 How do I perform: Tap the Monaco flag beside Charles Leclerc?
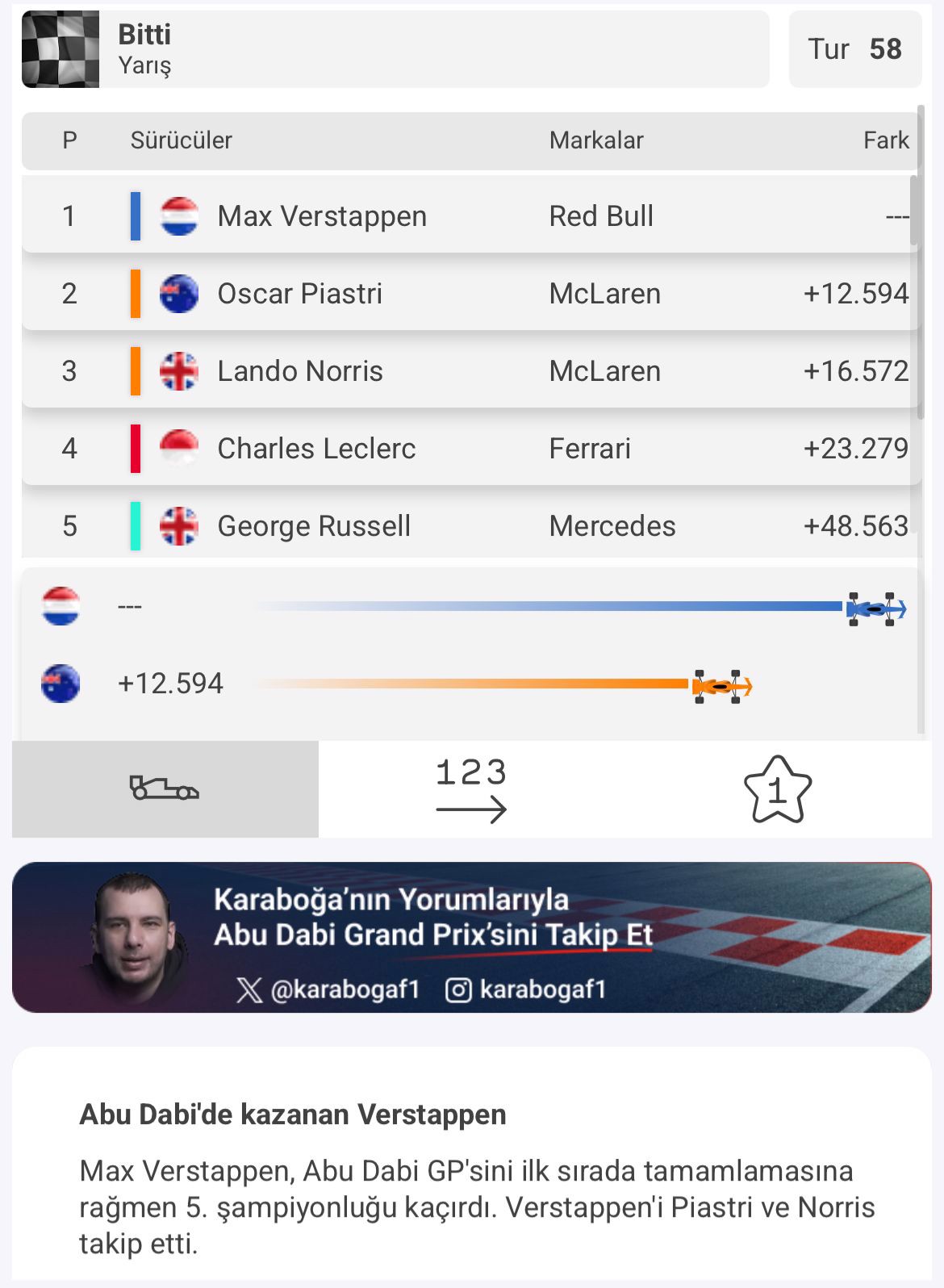point(179,449)
